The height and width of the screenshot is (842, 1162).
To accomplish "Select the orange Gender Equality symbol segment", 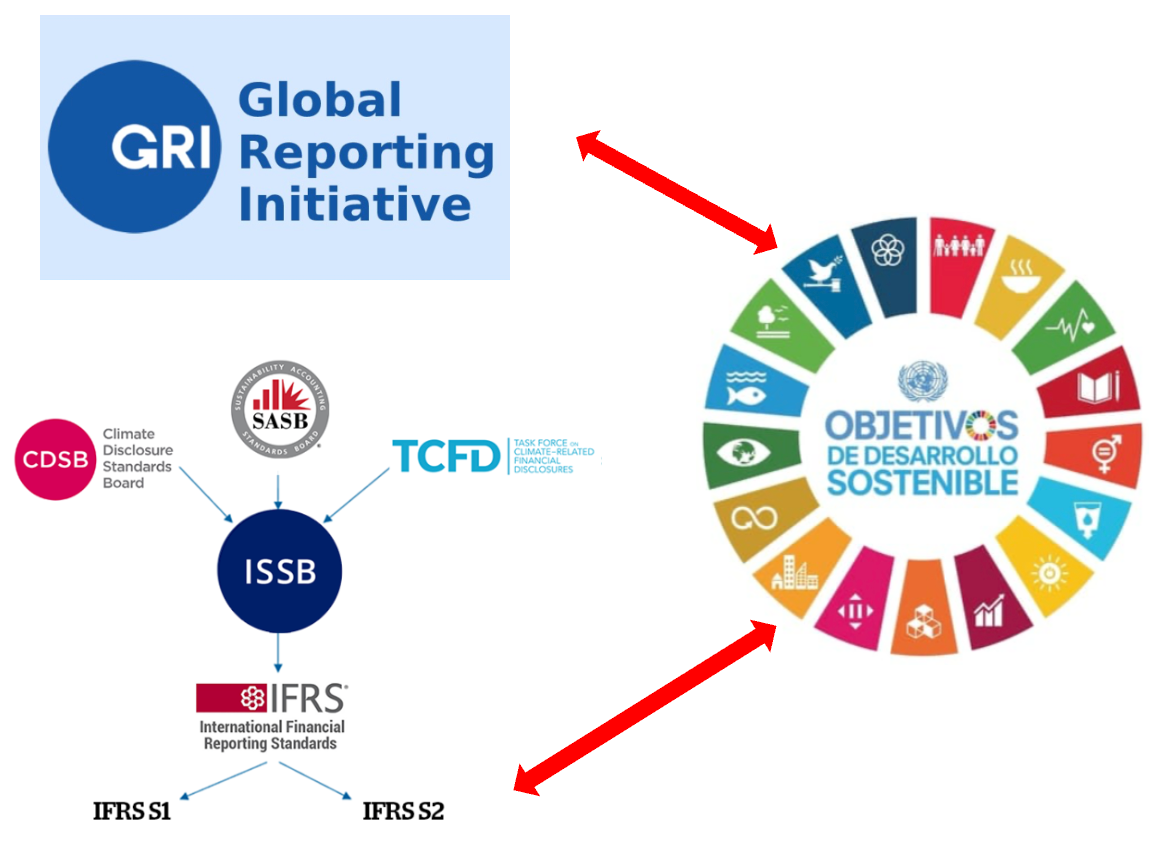I will [x=1095, y=454].
